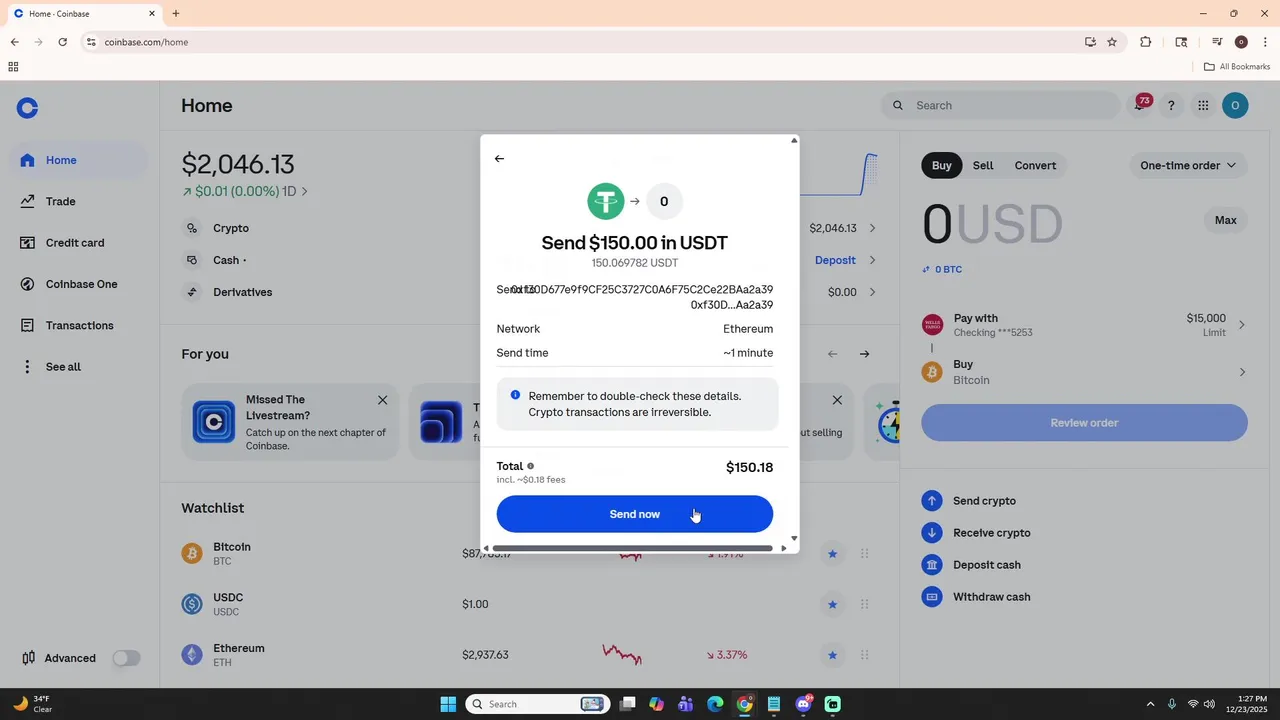Toggle USDC watchlist star

pos(832,604)
